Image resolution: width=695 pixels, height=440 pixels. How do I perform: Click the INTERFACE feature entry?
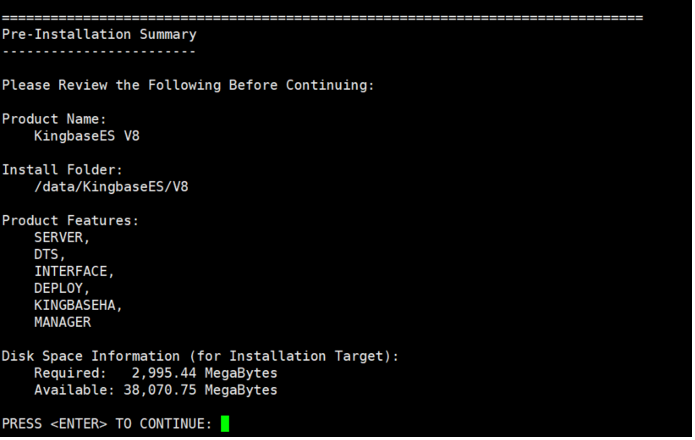(74, 272)
